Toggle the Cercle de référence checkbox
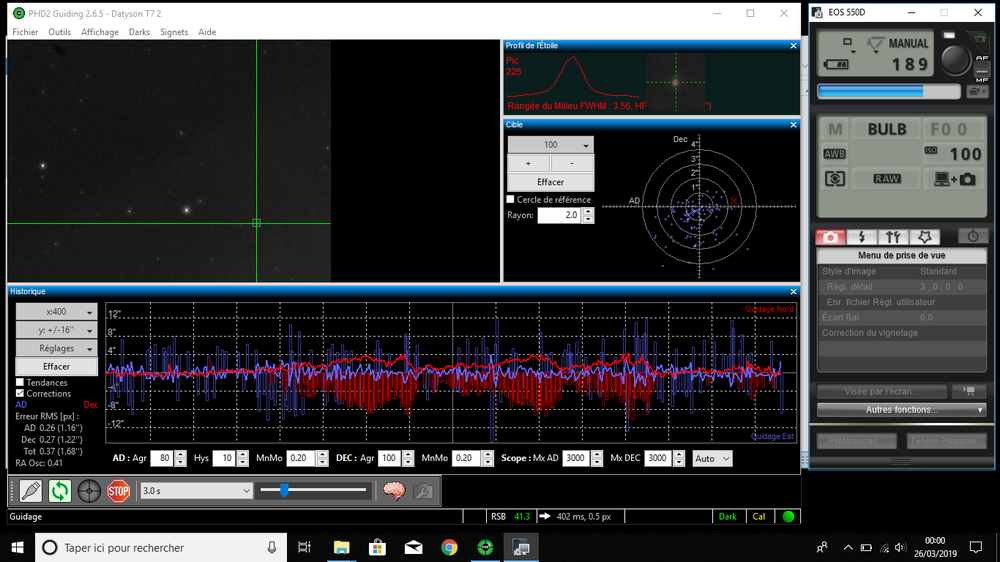 click(511, 200)
